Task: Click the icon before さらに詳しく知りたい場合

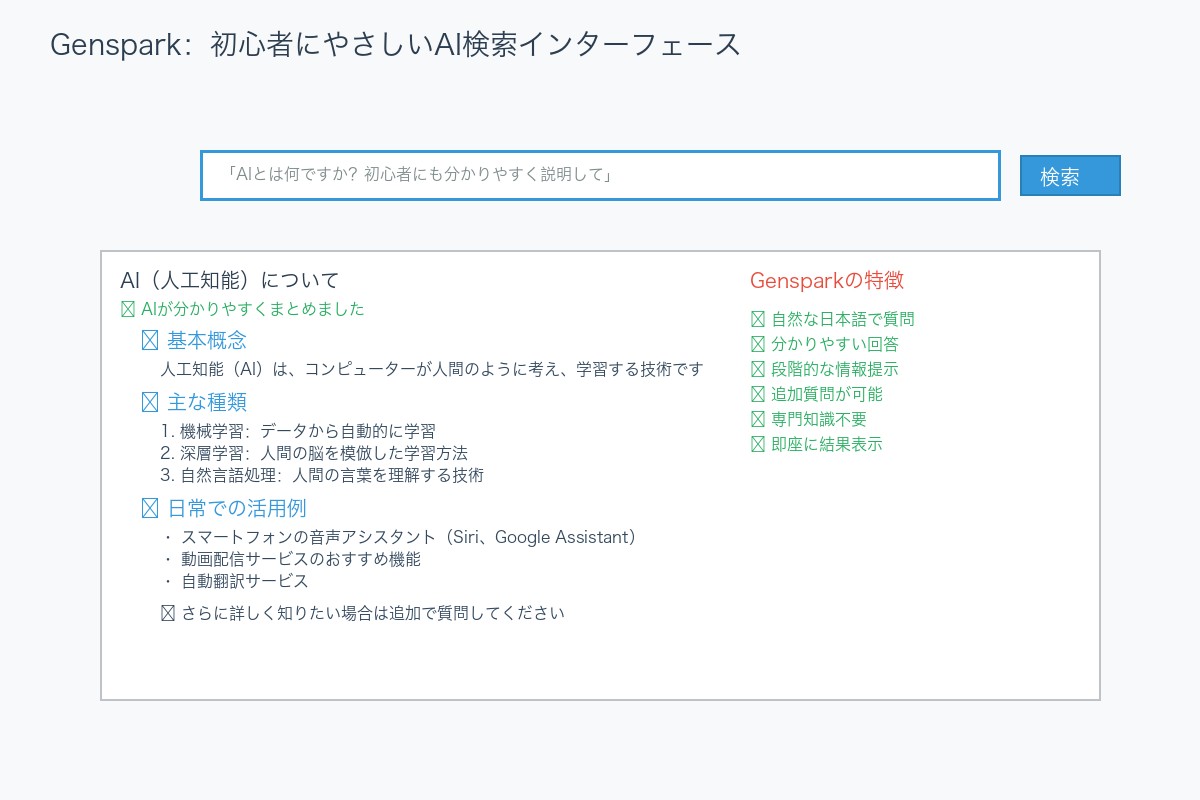Action: [x=168, y=613]
